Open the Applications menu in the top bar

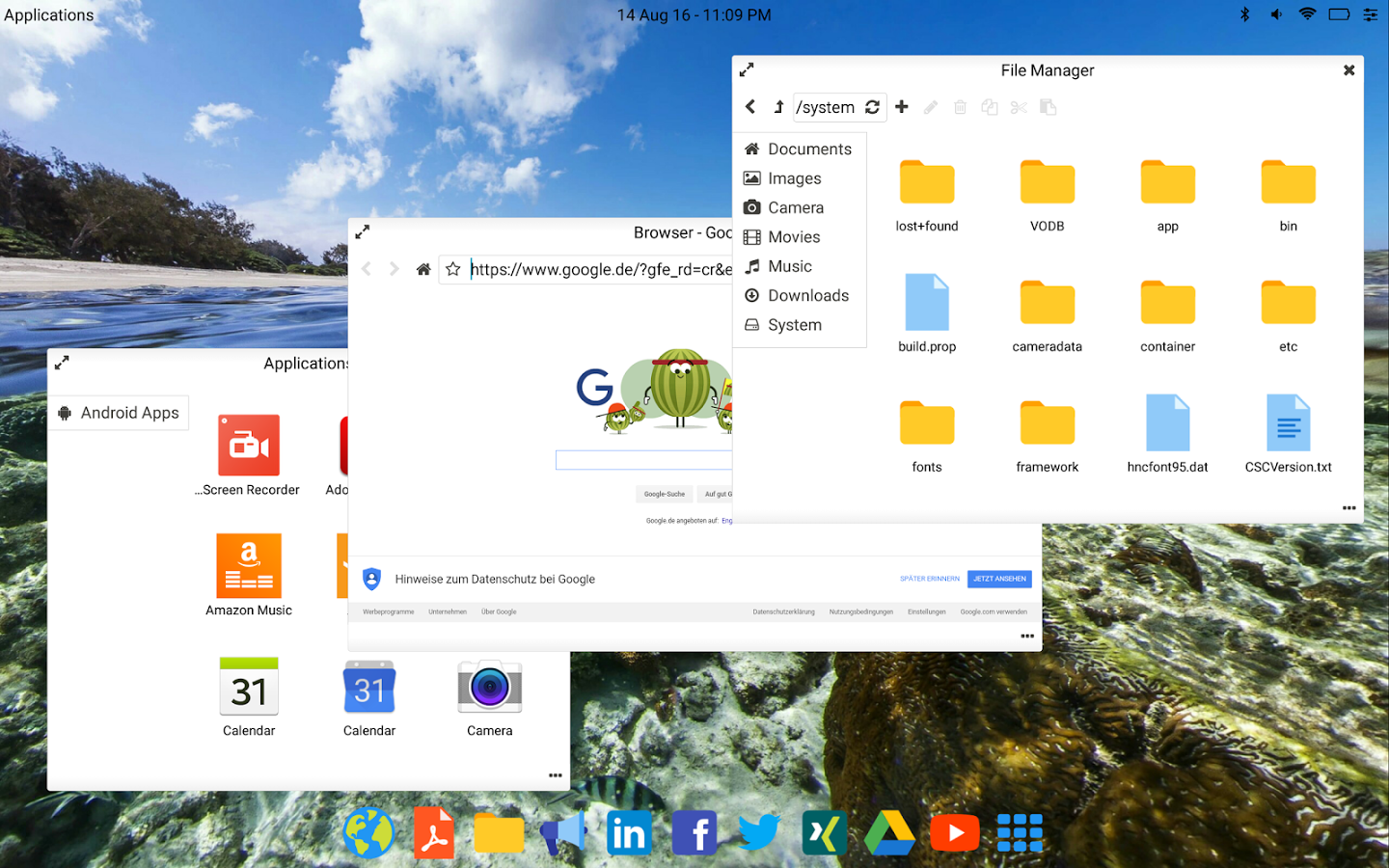pyautogui.click(x=49, y=14)
